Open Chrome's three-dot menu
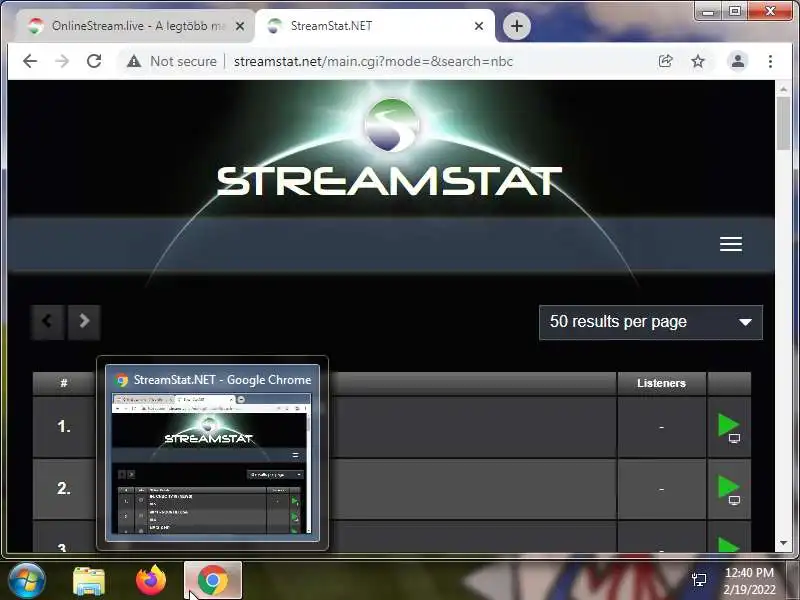800x600 pixels. [770, 61]
